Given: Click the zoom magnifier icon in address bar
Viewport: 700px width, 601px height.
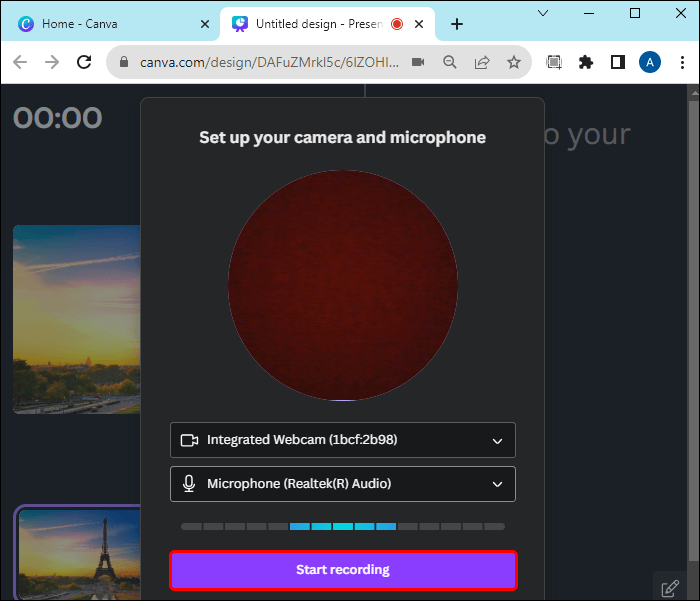Looking at the screenshot, I should point(450,62).
